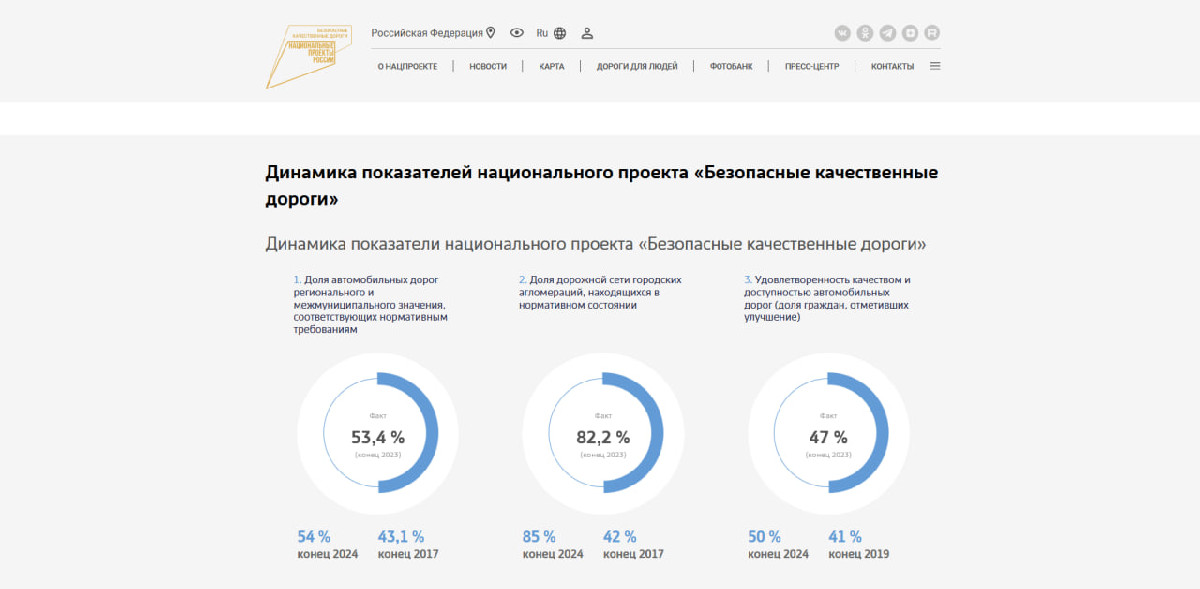Screen dimensions: 1200x589
Task: Toggle the visually impaired eye icon
Action: click(517, 33)
